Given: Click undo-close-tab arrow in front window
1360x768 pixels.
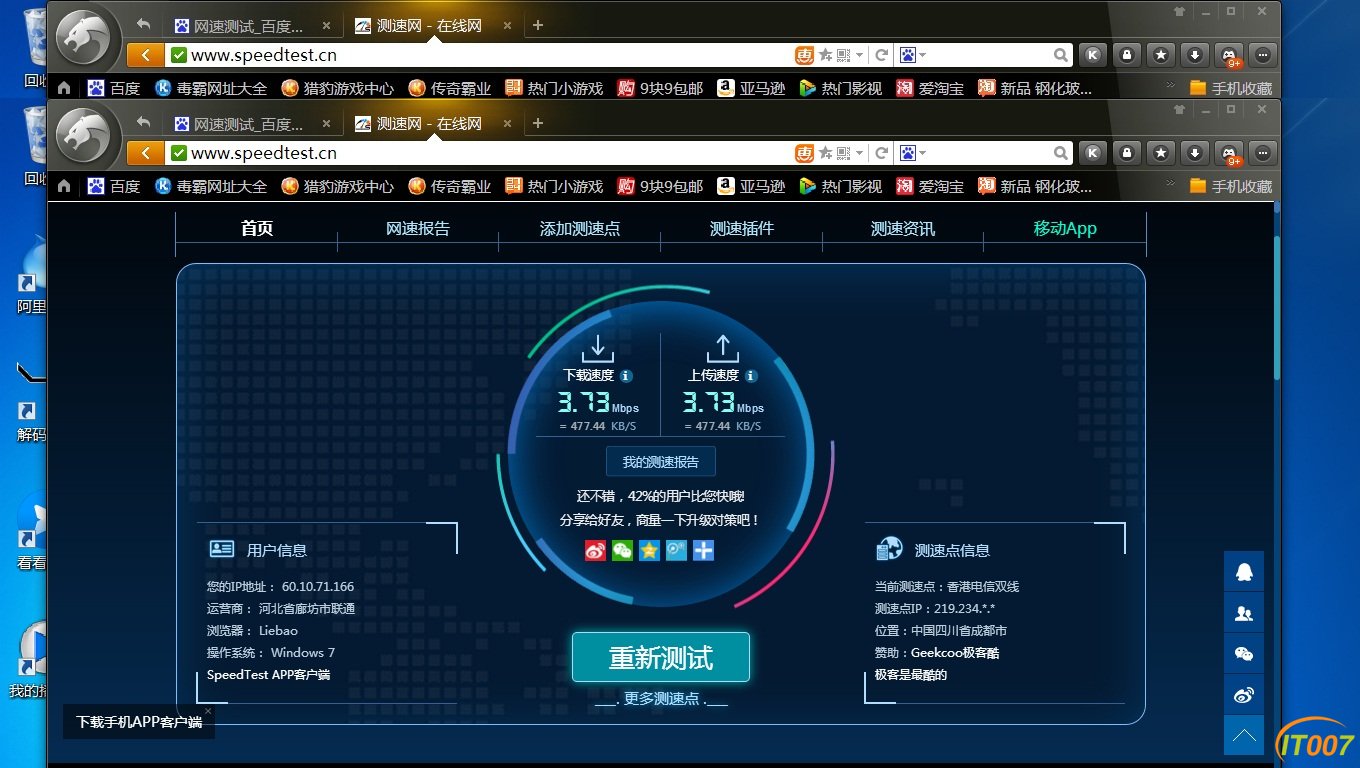Looking at the screenshot, I should coord(143,123).
